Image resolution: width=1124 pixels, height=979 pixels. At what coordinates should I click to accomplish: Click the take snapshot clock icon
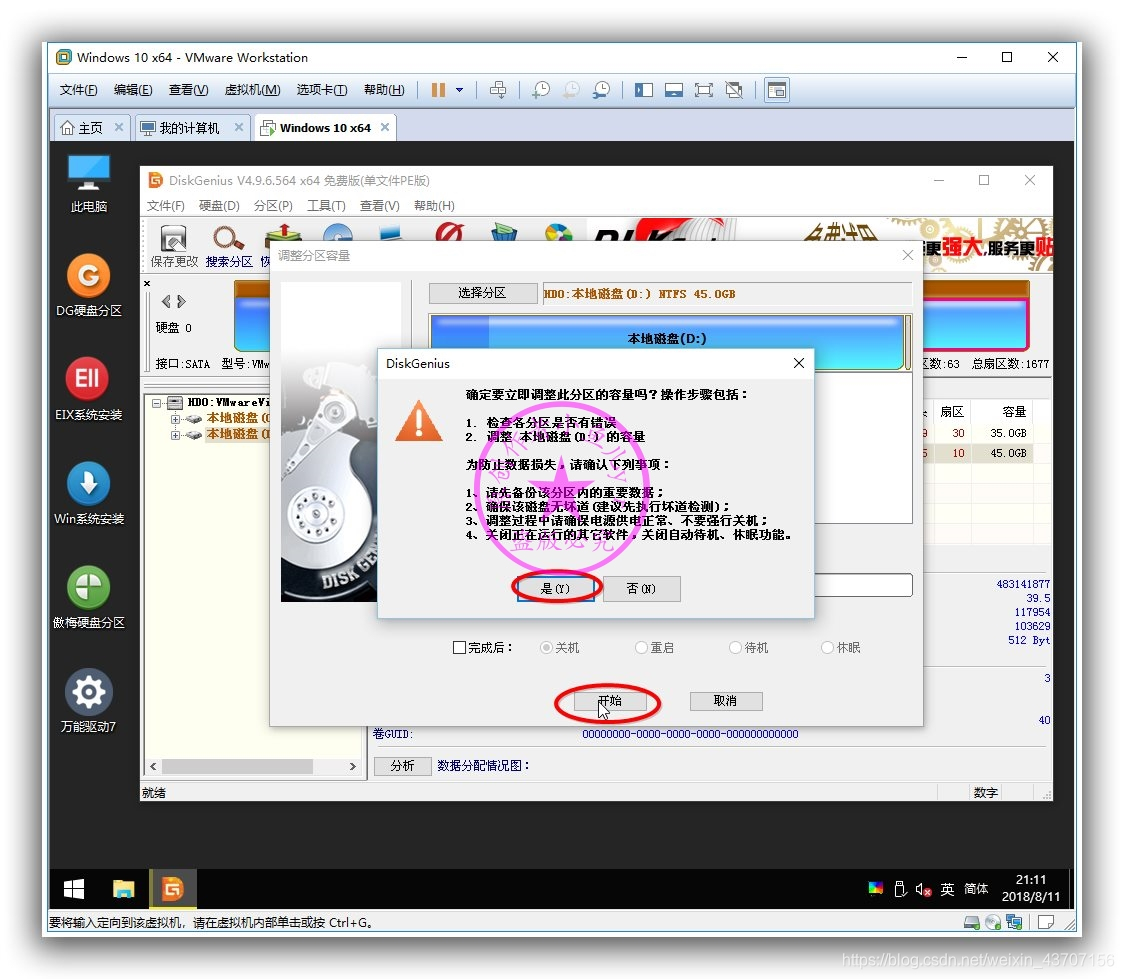tap(540, 90)
